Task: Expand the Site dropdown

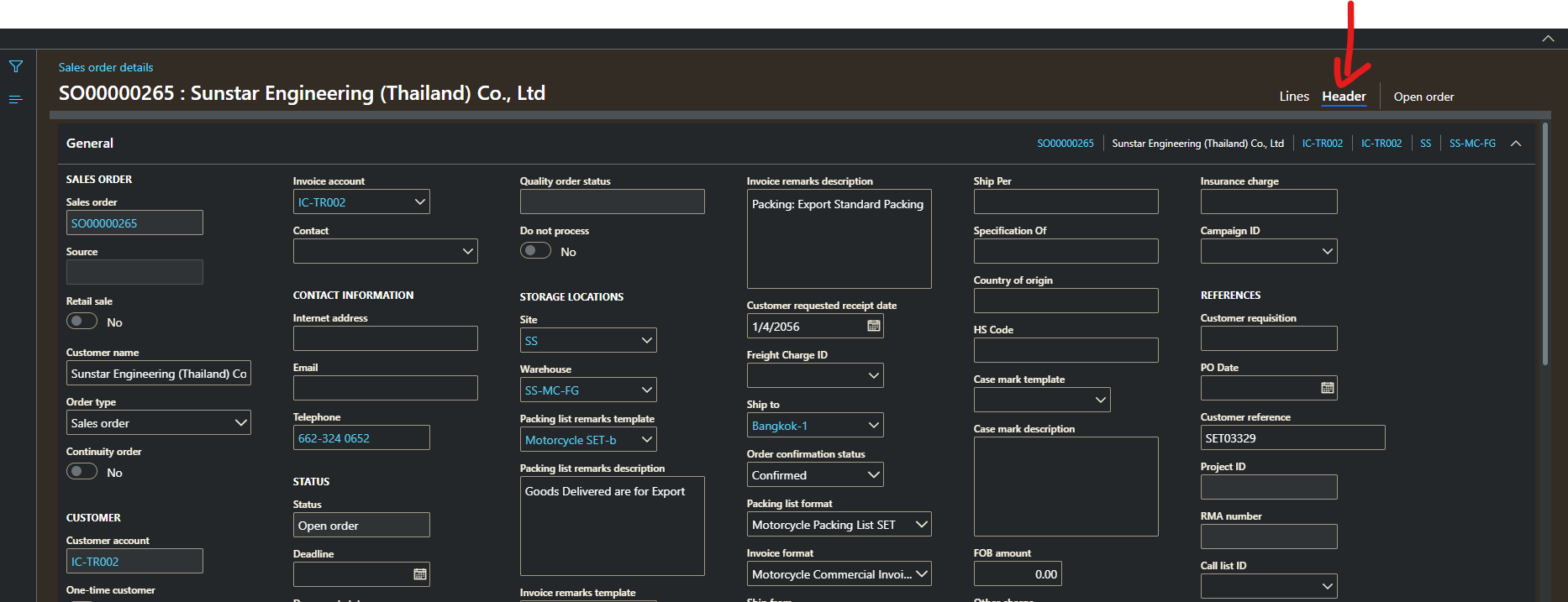Action: click(647, 340)
